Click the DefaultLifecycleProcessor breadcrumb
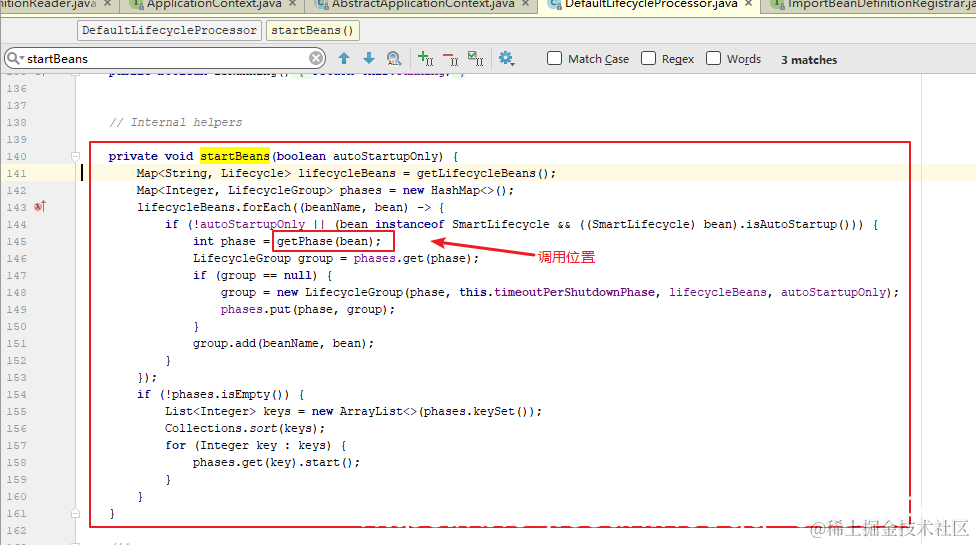The image size is (976, 545). (x=169, y=30)
